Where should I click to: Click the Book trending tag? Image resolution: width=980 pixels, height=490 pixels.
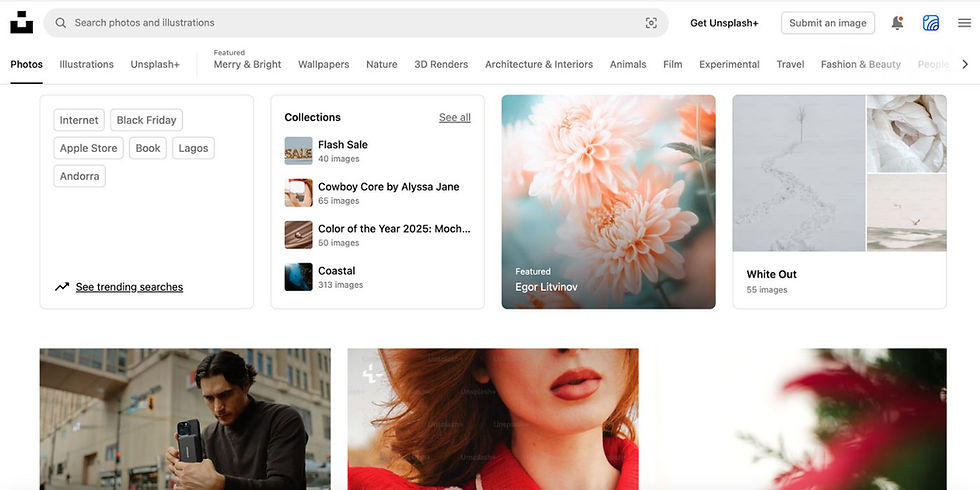click(x=148, y=148)
